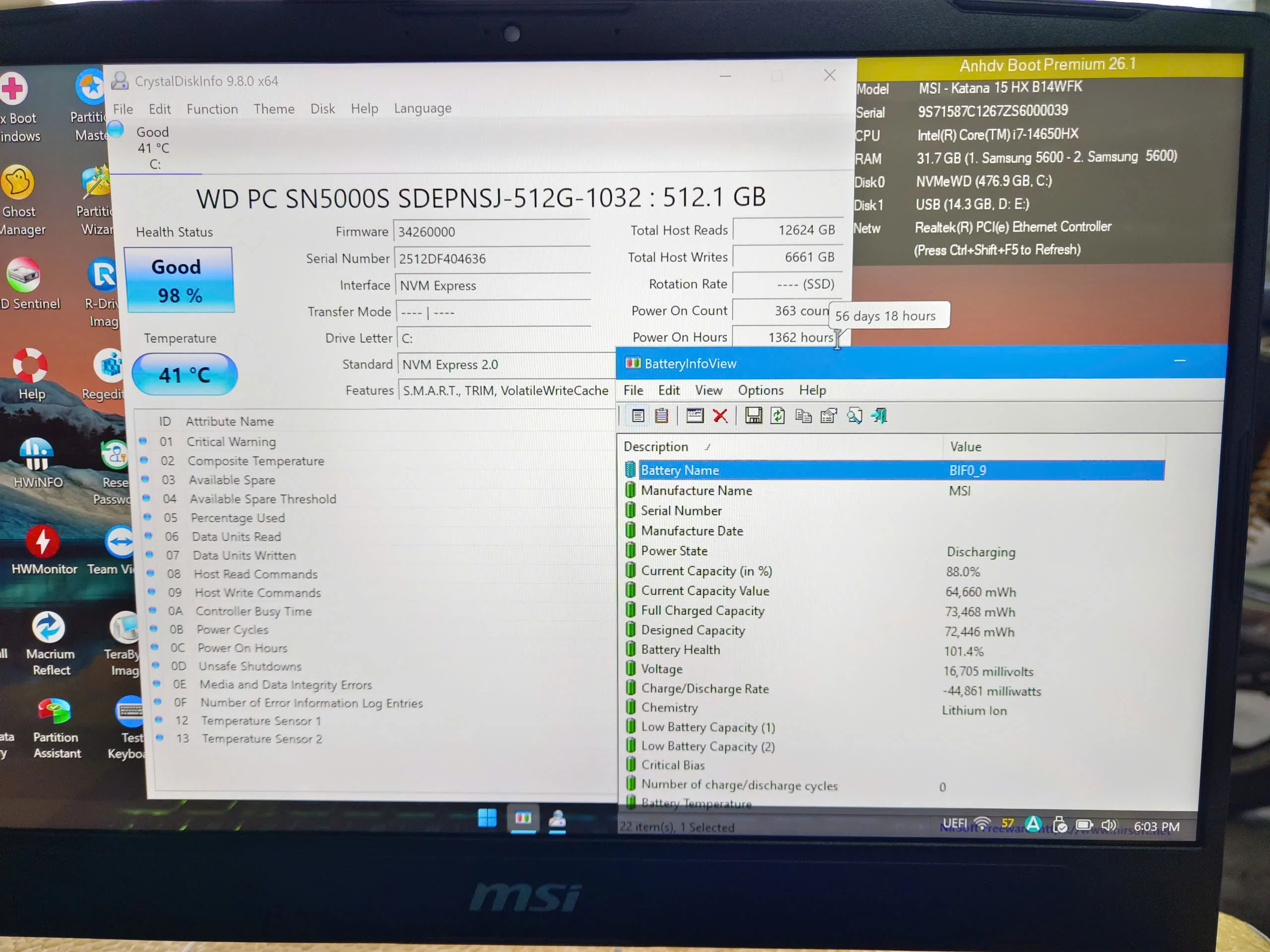This screenshot has width=1270, height=952.
Task: Select the Percentage Used attribute row
Action: (379, 518)
